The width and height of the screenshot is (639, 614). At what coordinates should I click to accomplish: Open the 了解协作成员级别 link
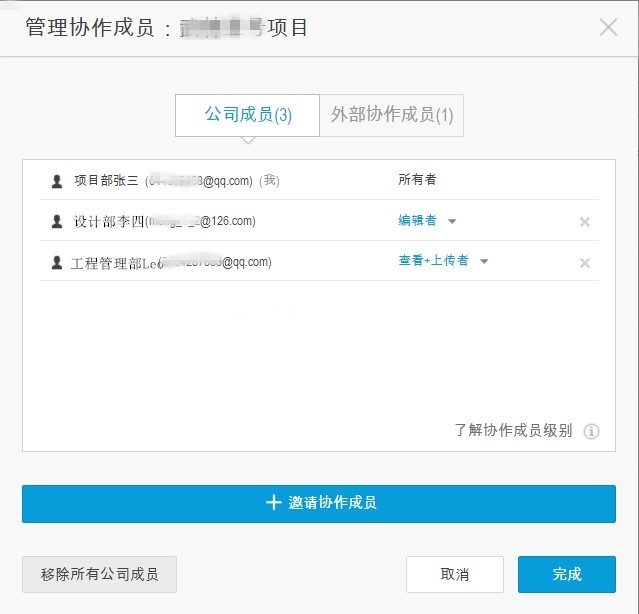pyautogui.click(x=513, y=431)
